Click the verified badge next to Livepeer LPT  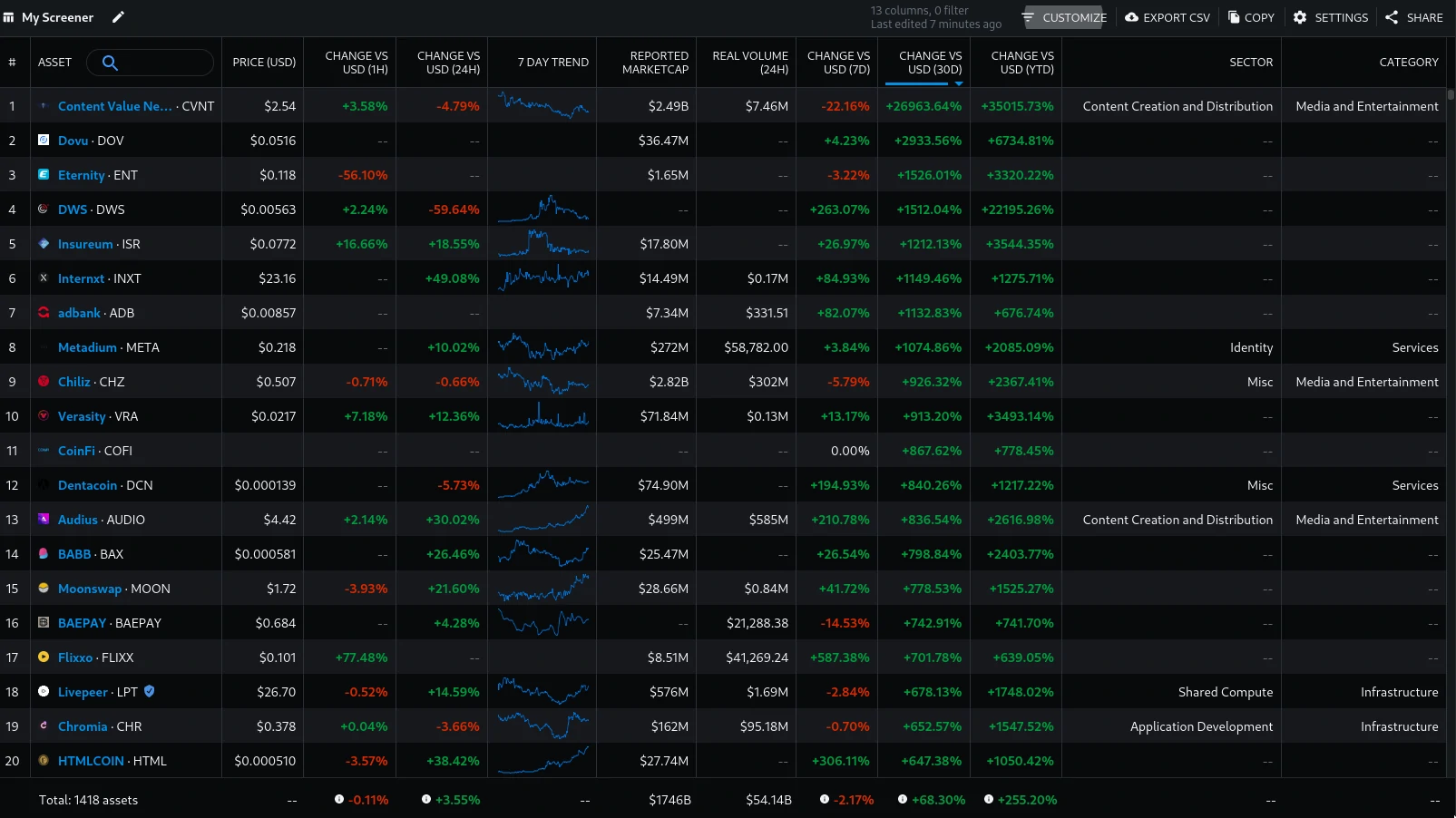[x=150, y=692]
